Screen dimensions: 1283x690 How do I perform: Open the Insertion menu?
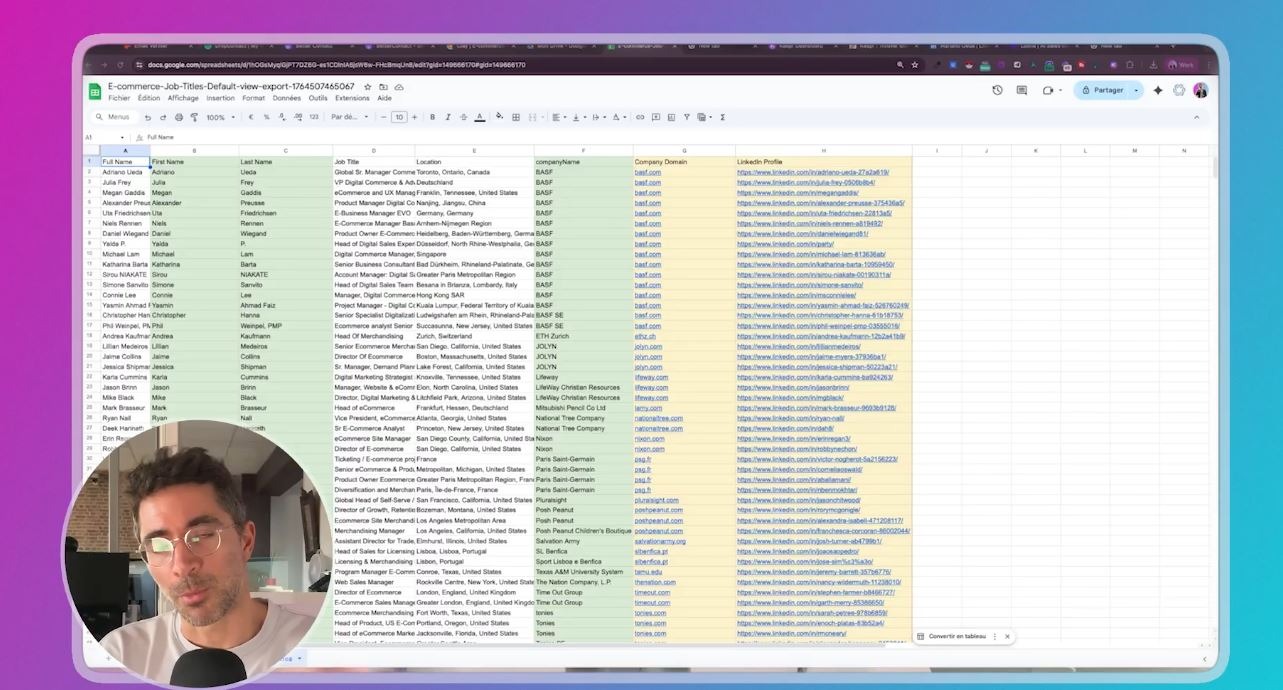tap(220, 98)
